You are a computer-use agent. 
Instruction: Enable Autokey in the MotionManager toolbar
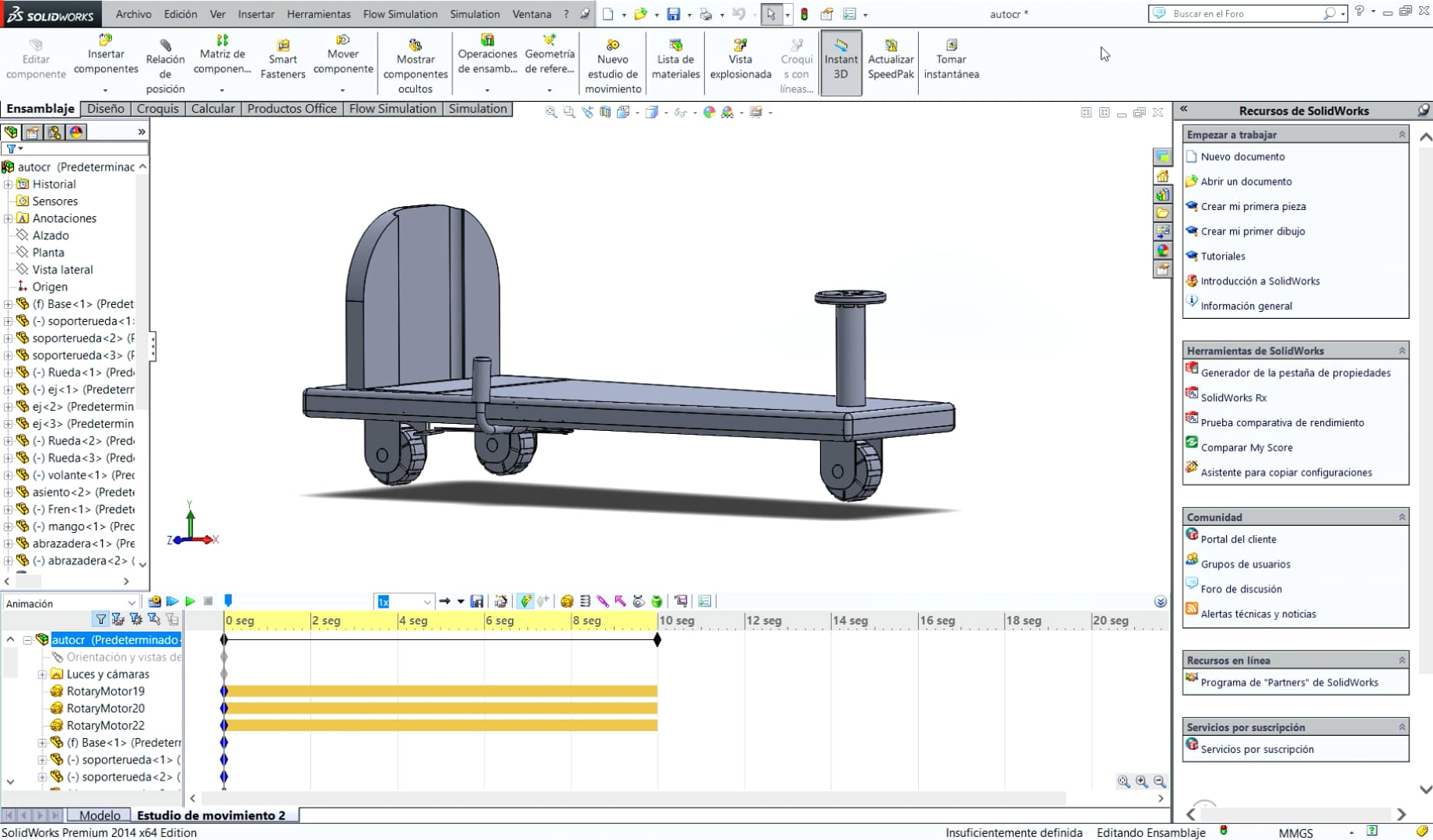click(x=524, y=601)
